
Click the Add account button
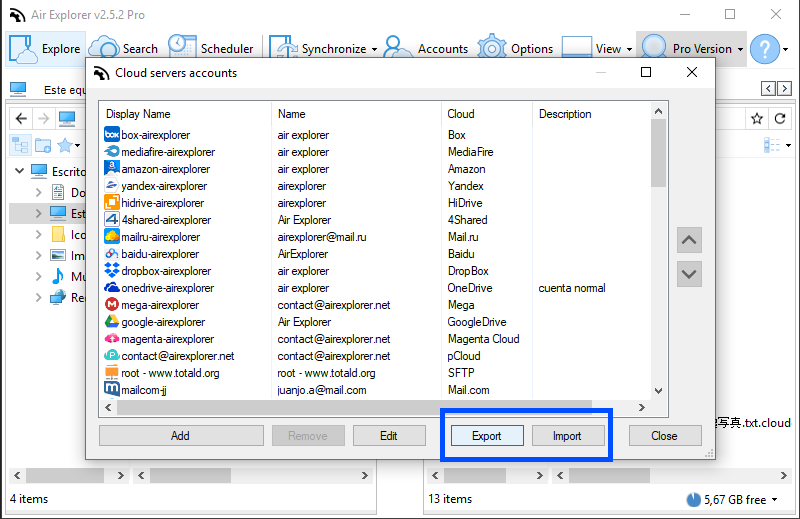[x=181, y=436]
